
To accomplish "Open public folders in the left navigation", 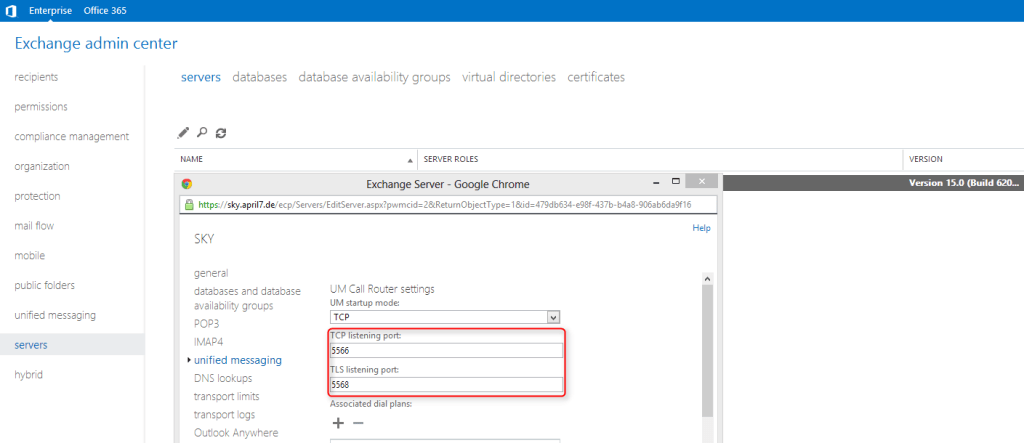I will click(44, 286).
